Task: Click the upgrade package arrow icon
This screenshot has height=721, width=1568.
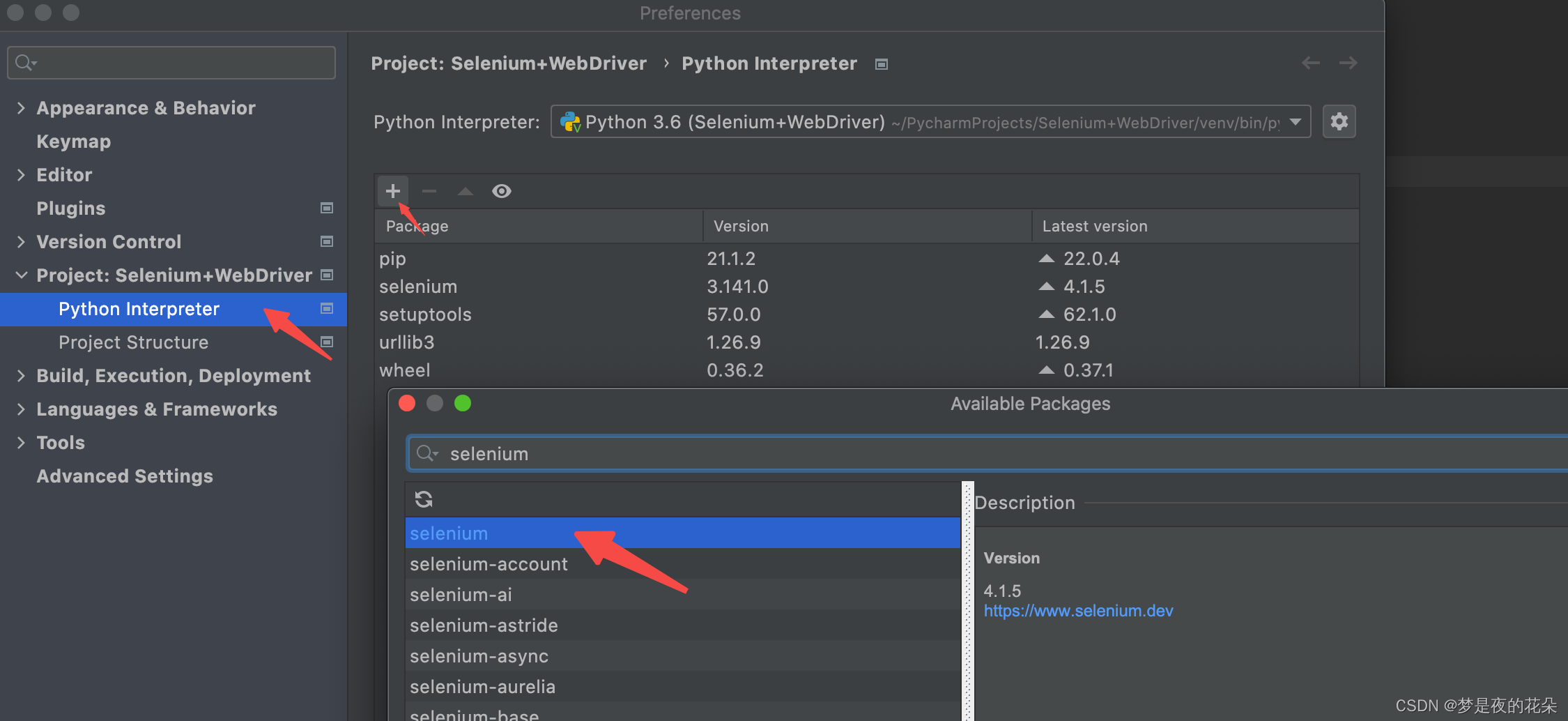Action: (466, 191)
